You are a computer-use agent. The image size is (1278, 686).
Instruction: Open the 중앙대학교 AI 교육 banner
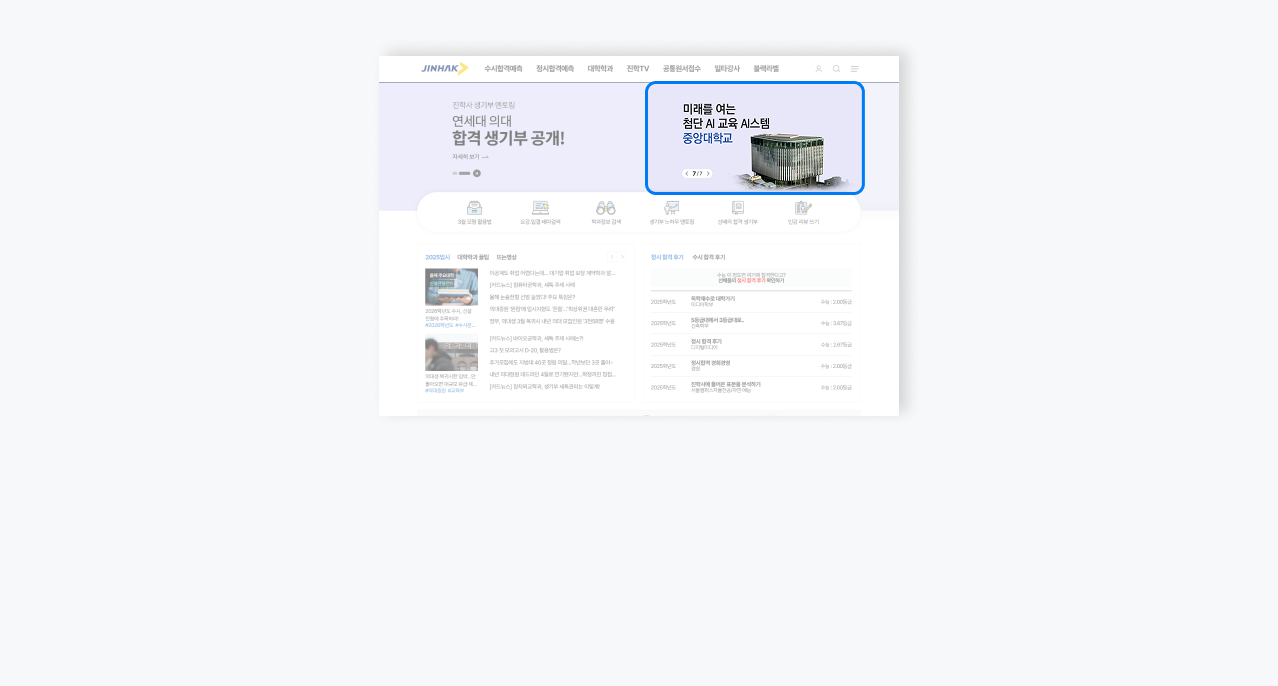(755, 138)
